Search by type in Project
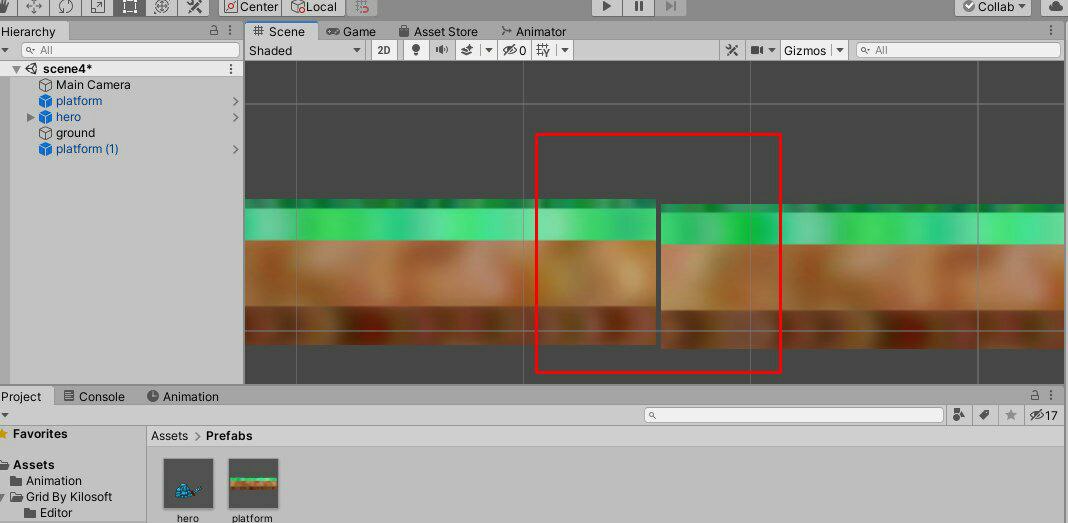1068x523 pixels. tap(959, 415)
